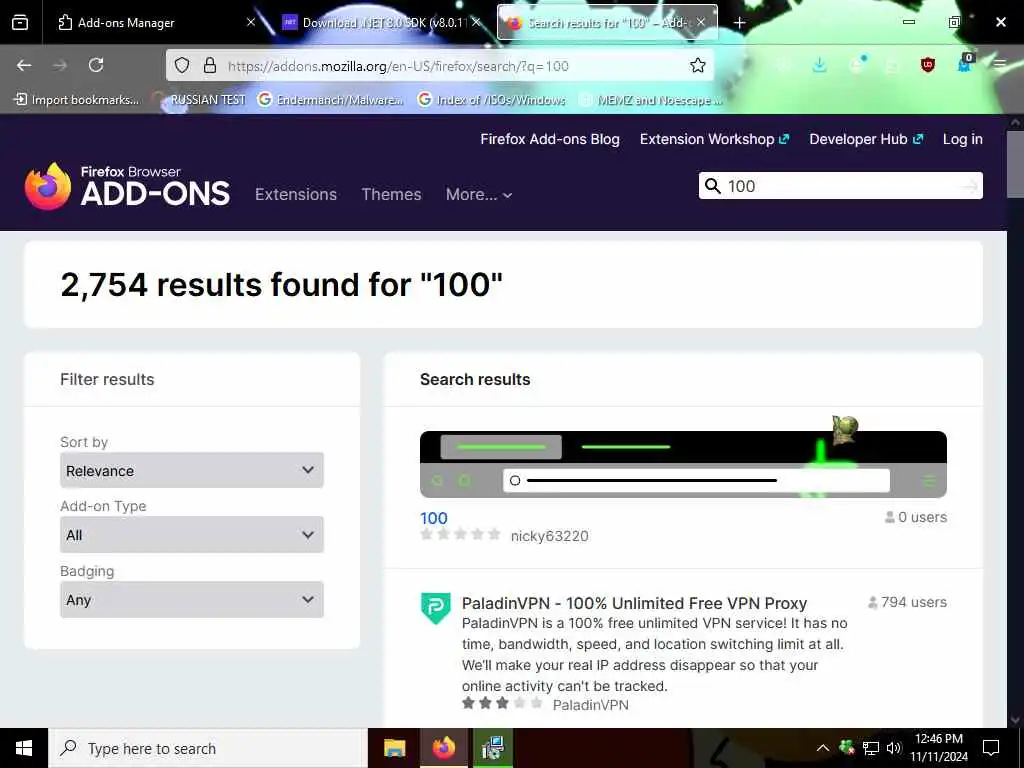Click the PaladinVPN three-star rating

tap(502, 704)
